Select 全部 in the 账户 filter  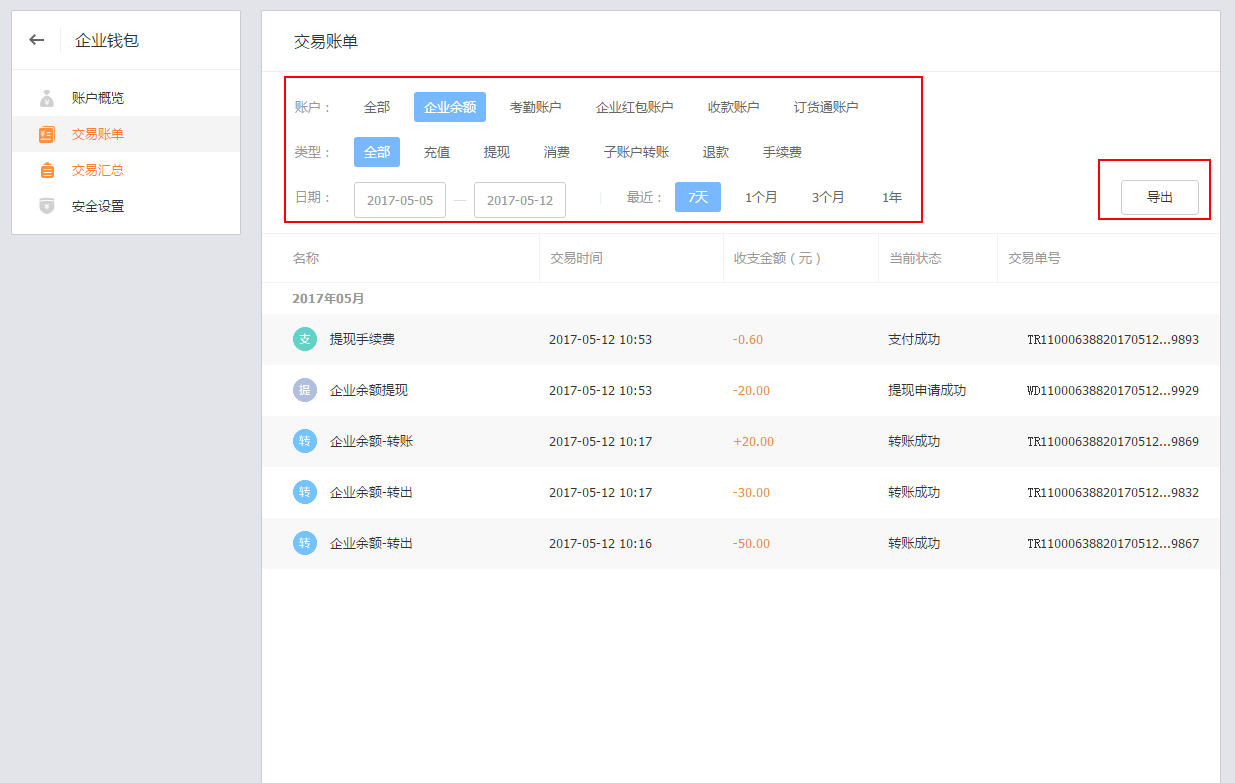[x=377, y=107]
